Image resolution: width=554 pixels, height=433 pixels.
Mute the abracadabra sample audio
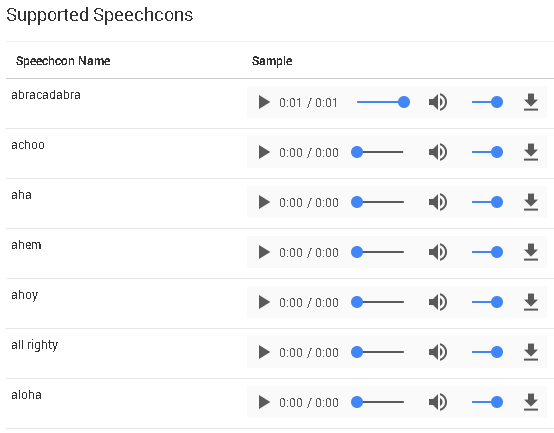coord(438,102)
